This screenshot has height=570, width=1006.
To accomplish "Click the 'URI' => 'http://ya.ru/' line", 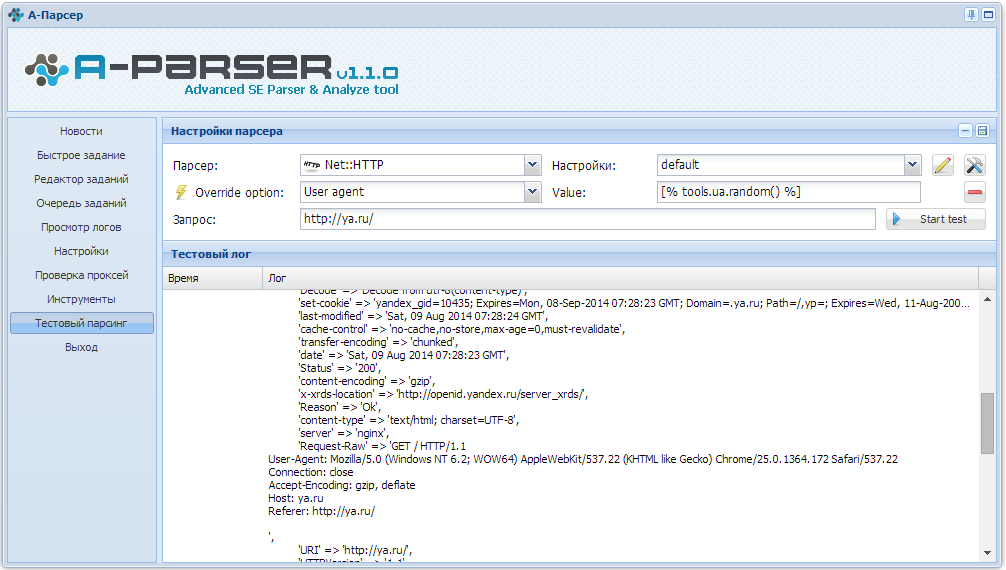I will point(355,550).
